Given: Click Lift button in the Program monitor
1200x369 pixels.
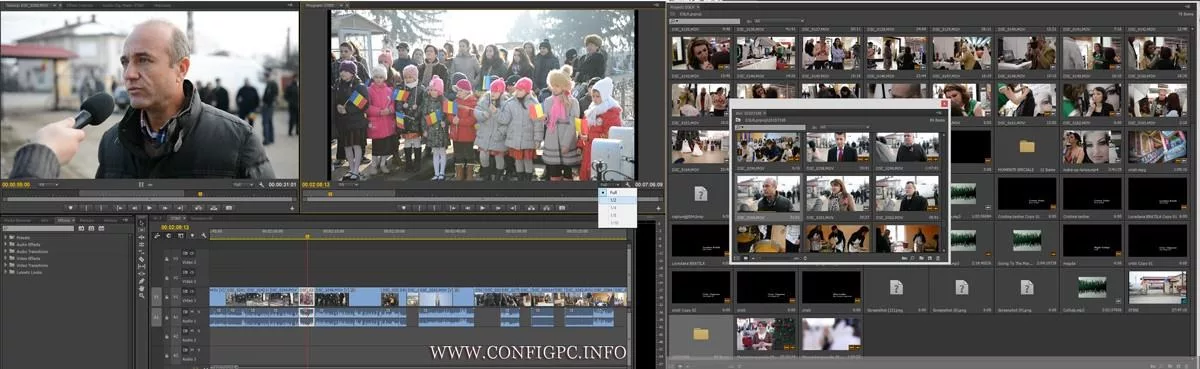Looking at the screenshot, I should (x=531, y=207).
